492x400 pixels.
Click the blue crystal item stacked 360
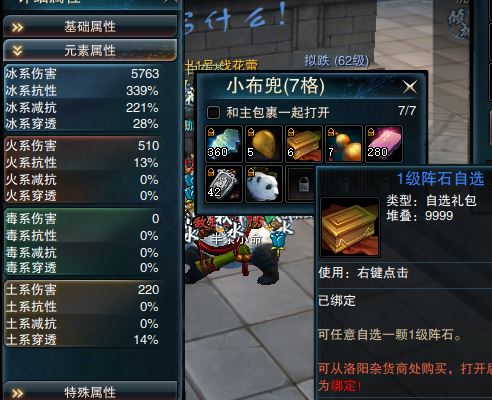tap(224, 144)
